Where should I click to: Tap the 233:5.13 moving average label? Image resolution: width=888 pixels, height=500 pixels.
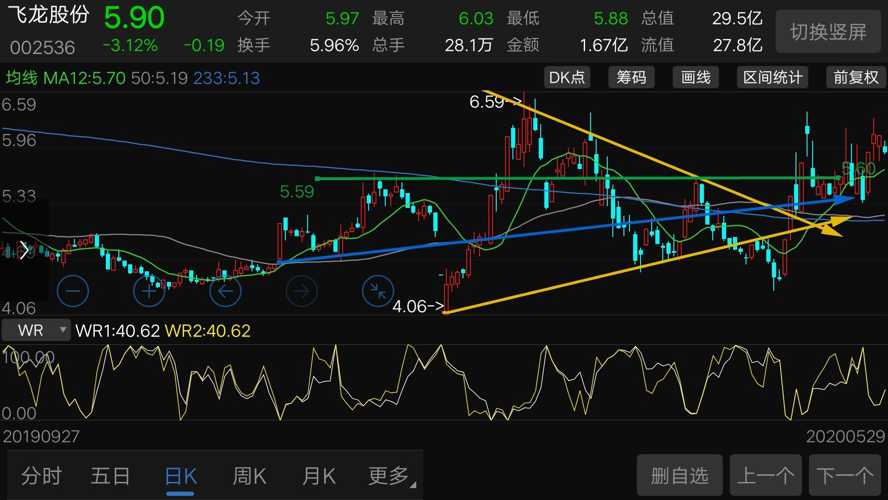(227, 78)
